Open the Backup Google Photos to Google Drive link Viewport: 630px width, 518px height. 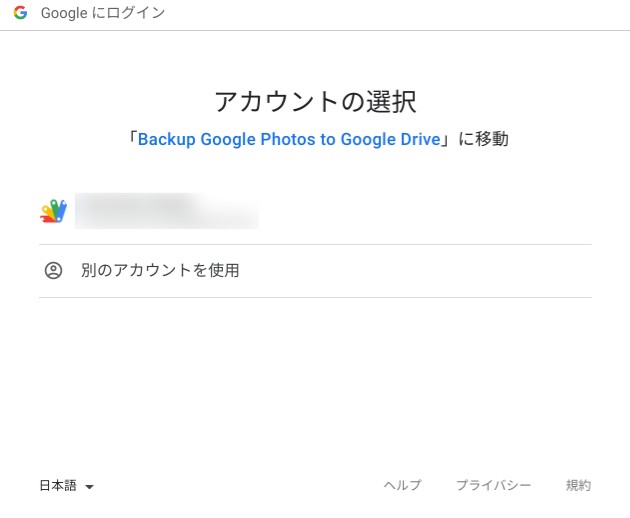point(289,139)
